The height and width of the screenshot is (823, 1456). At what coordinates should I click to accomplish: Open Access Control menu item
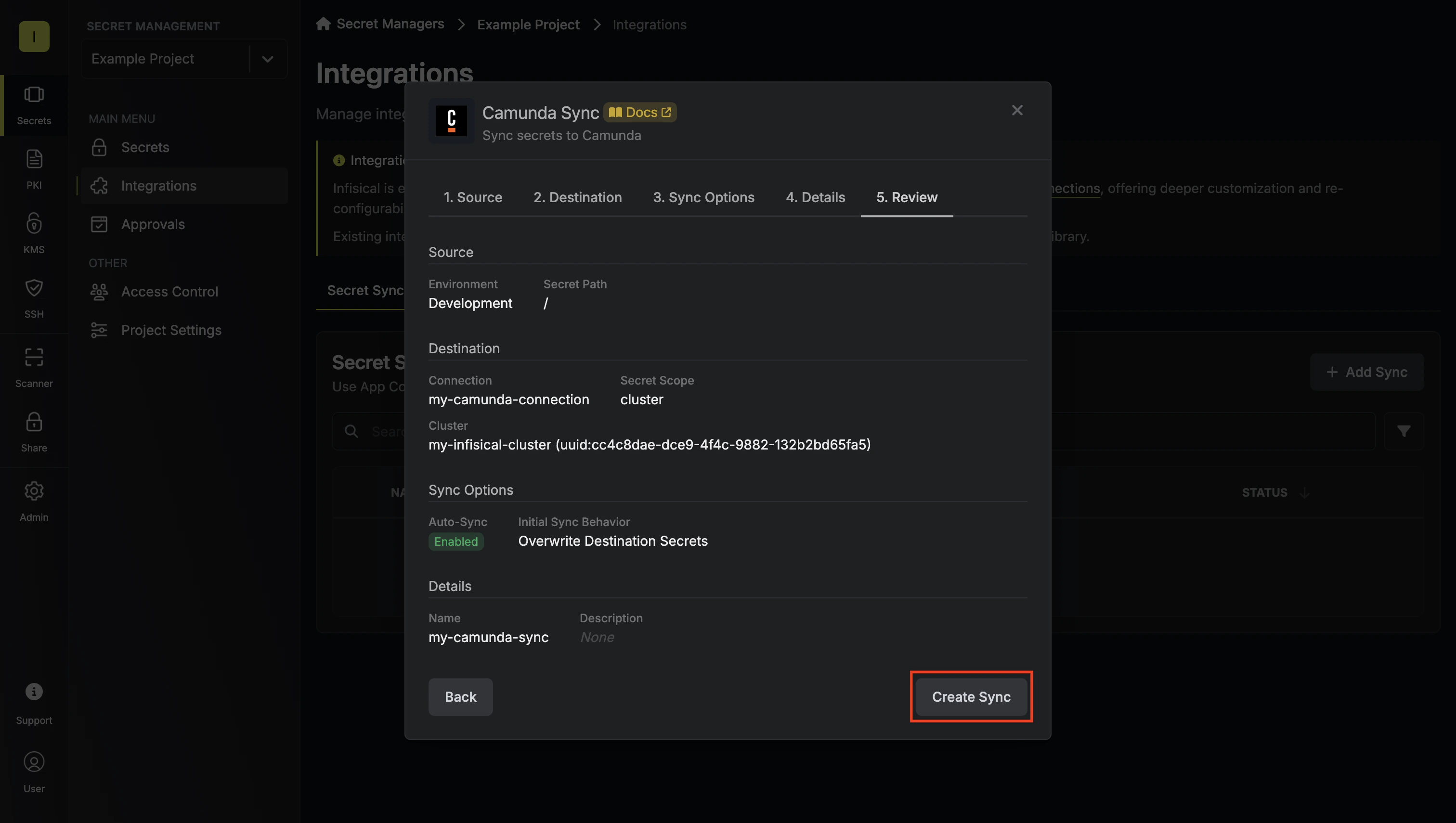pyautogui.click(x=184, y=292)
